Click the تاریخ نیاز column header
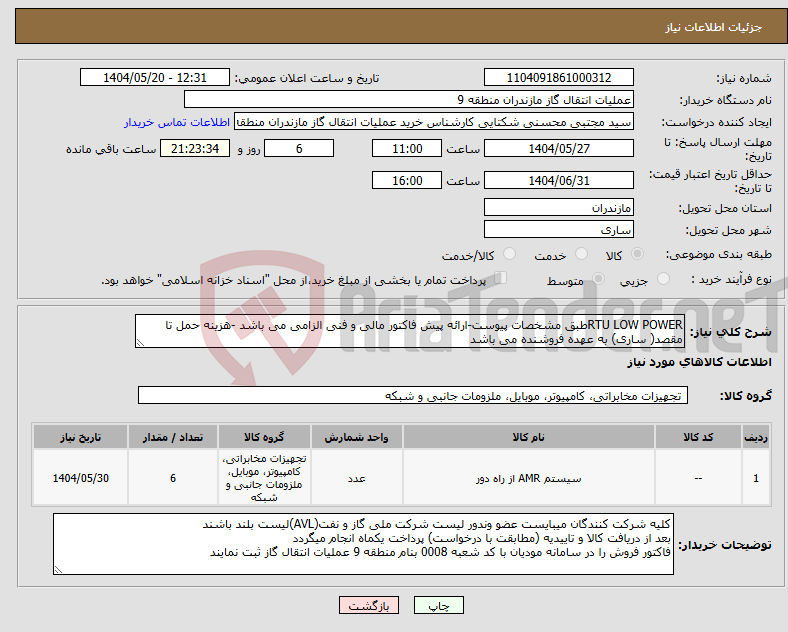 tap(80, 437)
